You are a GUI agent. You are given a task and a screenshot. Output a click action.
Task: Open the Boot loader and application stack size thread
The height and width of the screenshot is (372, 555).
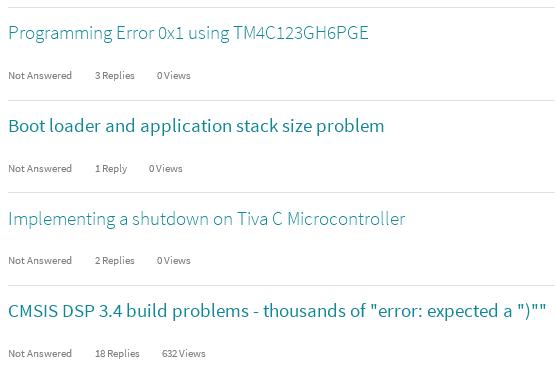[196, 126]
